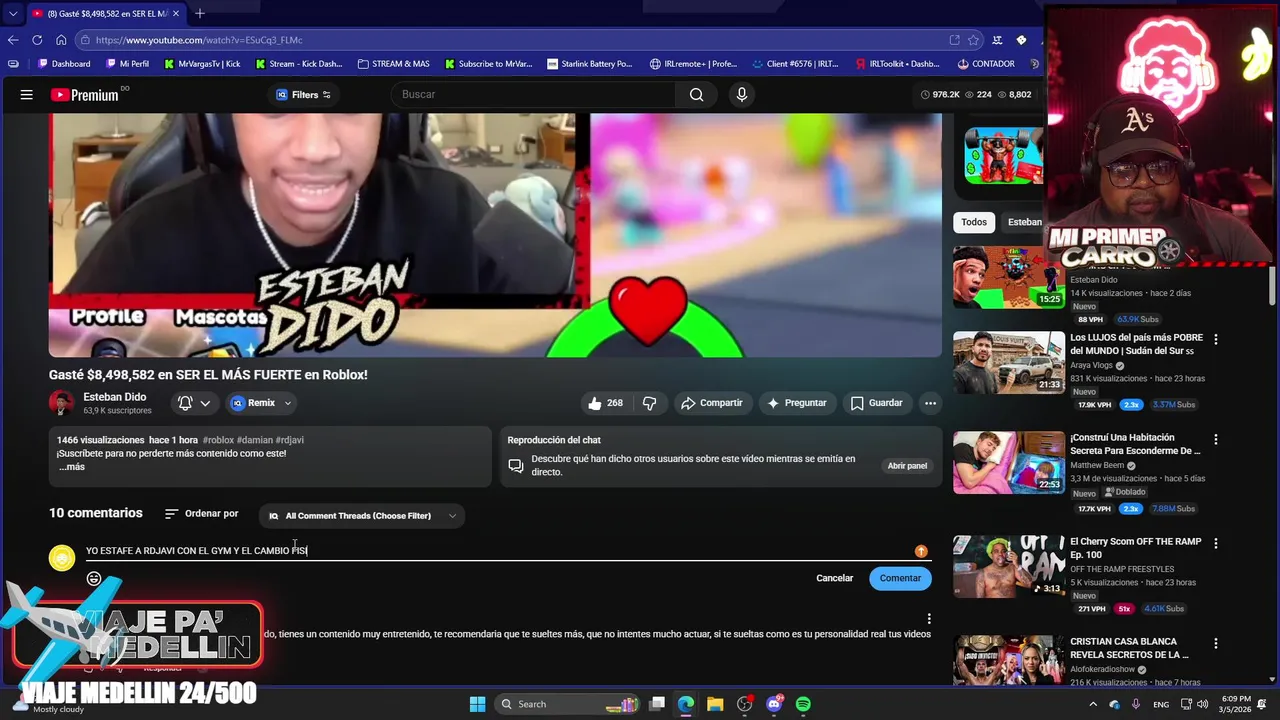
Task: Bookmark the page with the star icon
Action: click(973, 40)
